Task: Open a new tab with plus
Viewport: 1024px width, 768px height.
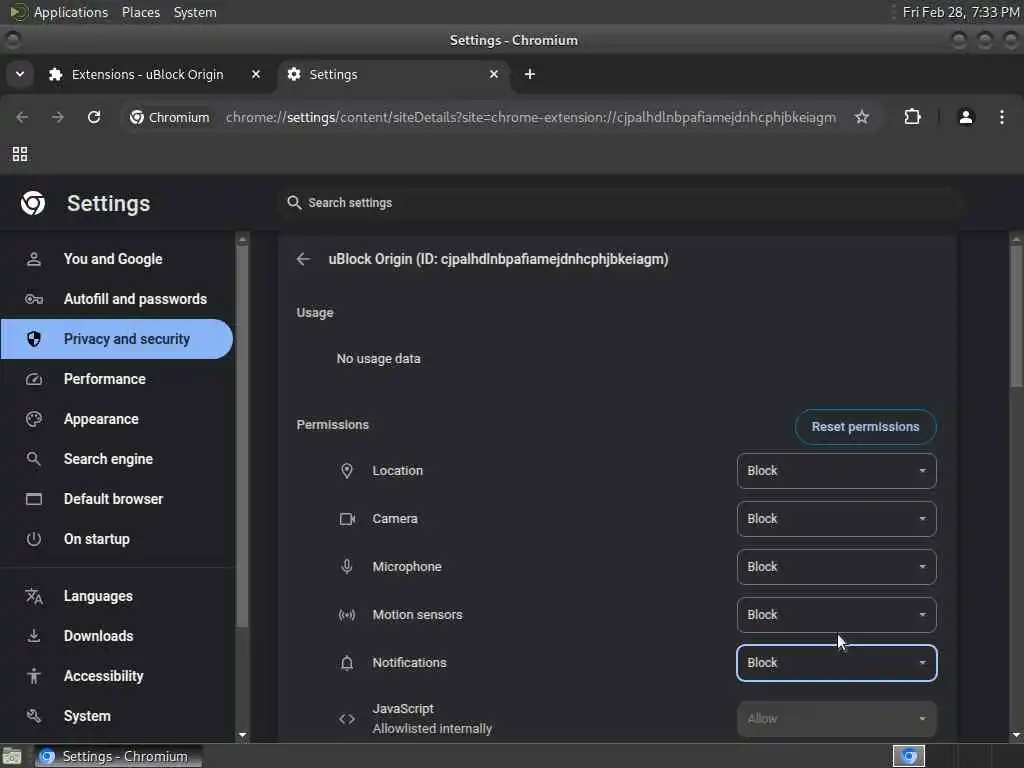Action: [530, 74]
